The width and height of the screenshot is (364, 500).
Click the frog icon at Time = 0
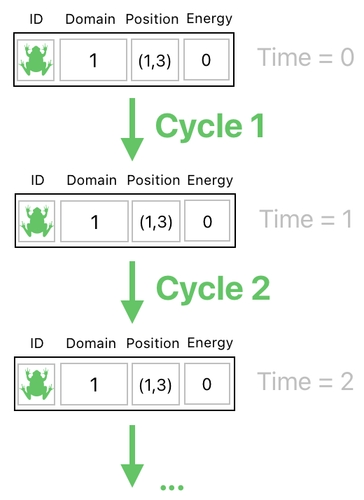36,60
